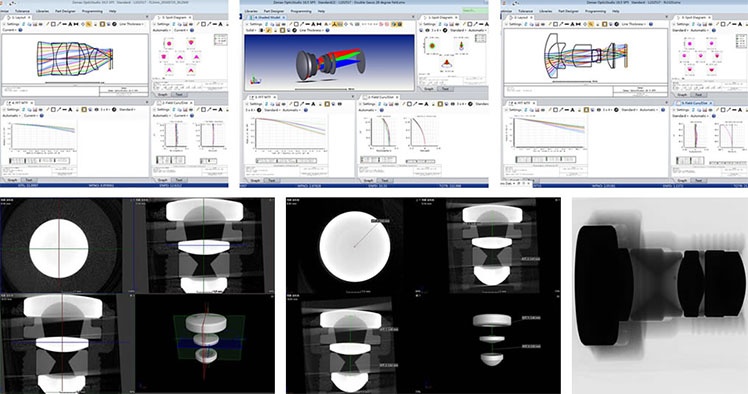
Task: Switch to Text tab under the Shaded Model's Spot Diagram
Action: tap(445, 88)
